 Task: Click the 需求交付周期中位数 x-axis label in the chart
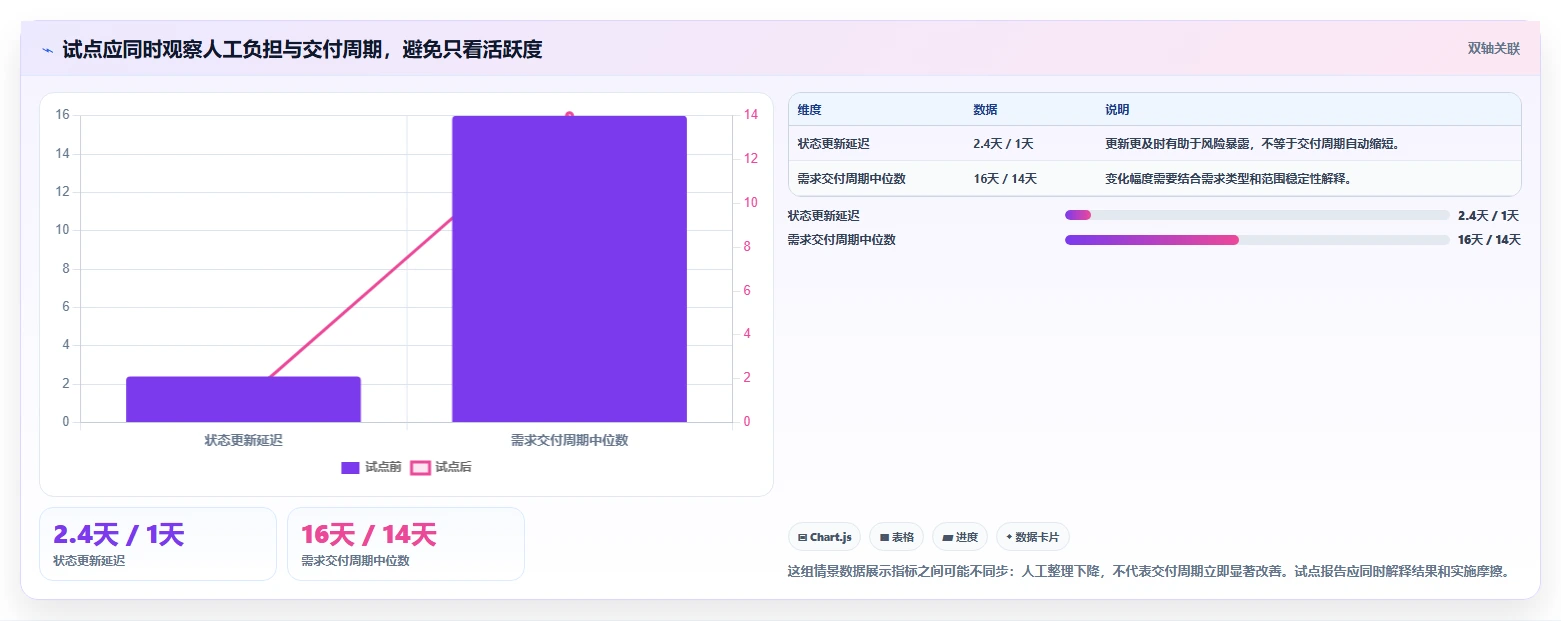pos(569,440)
